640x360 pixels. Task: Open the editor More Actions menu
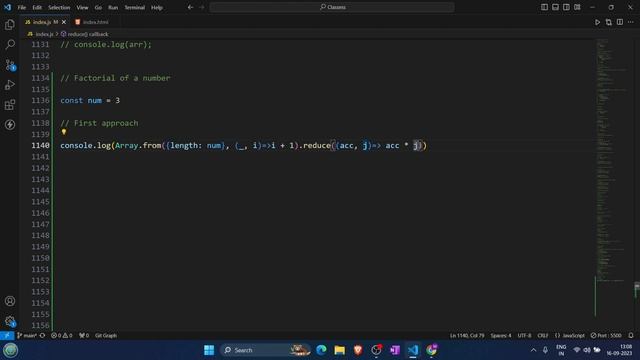click(x=631, y=22)
